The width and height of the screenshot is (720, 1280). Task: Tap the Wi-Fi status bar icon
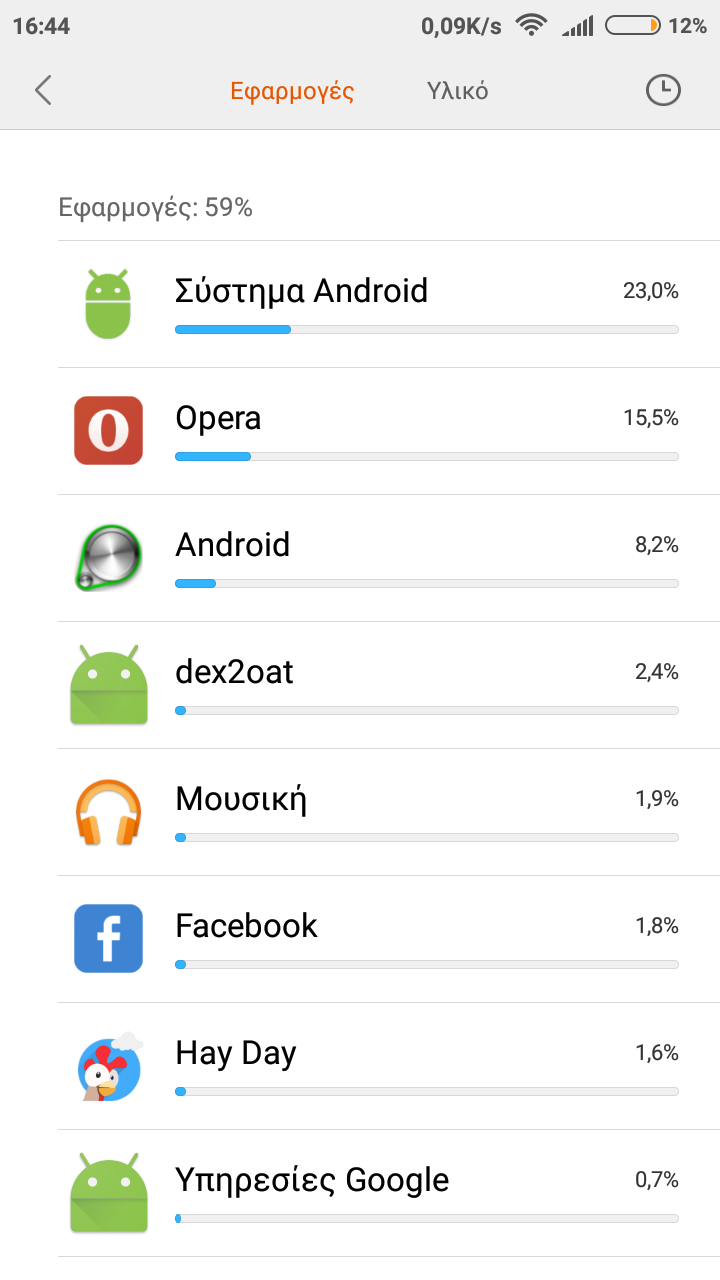tap(531, 26)
